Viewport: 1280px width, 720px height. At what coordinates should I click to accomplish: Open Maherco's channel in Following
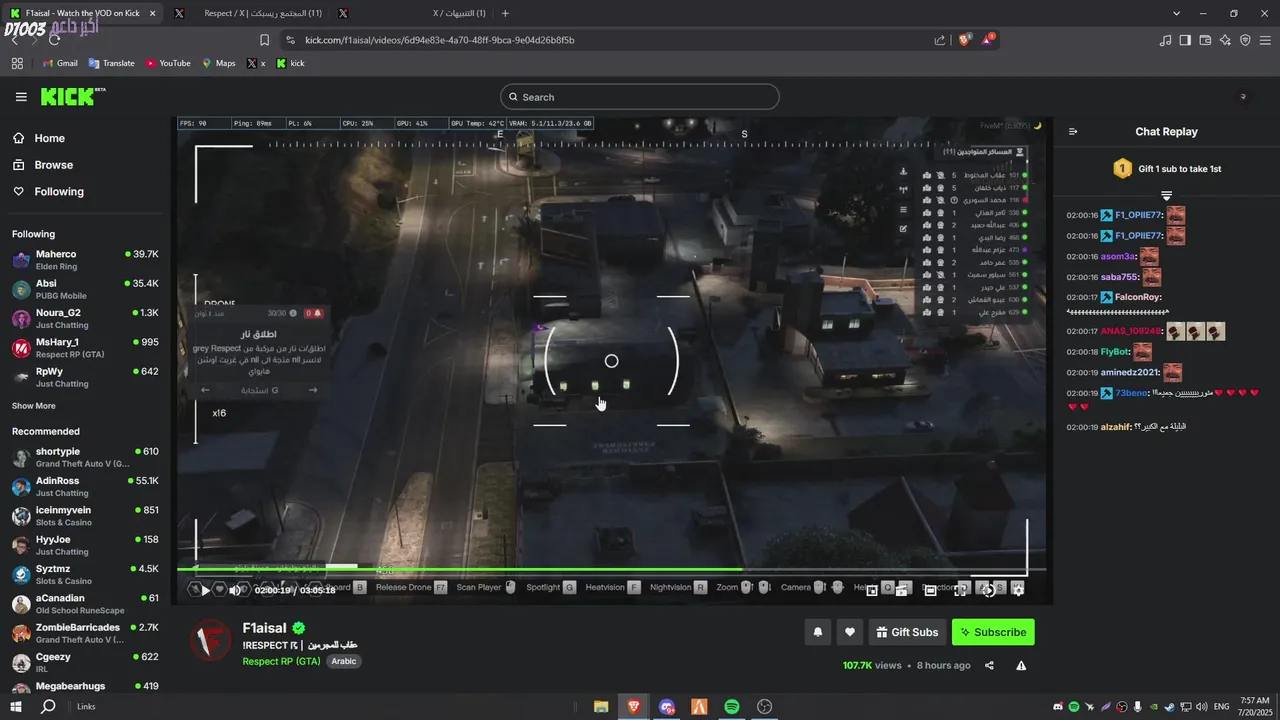tap(85, 260)
